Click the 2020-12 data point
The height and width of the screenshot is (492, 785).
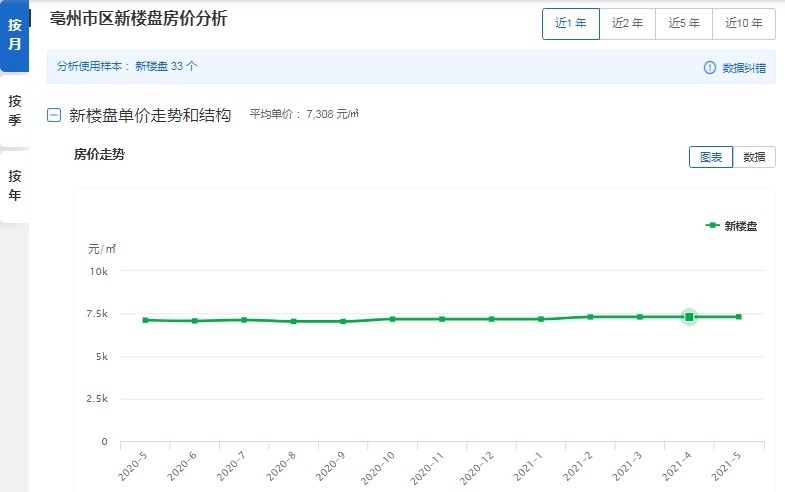492,319
